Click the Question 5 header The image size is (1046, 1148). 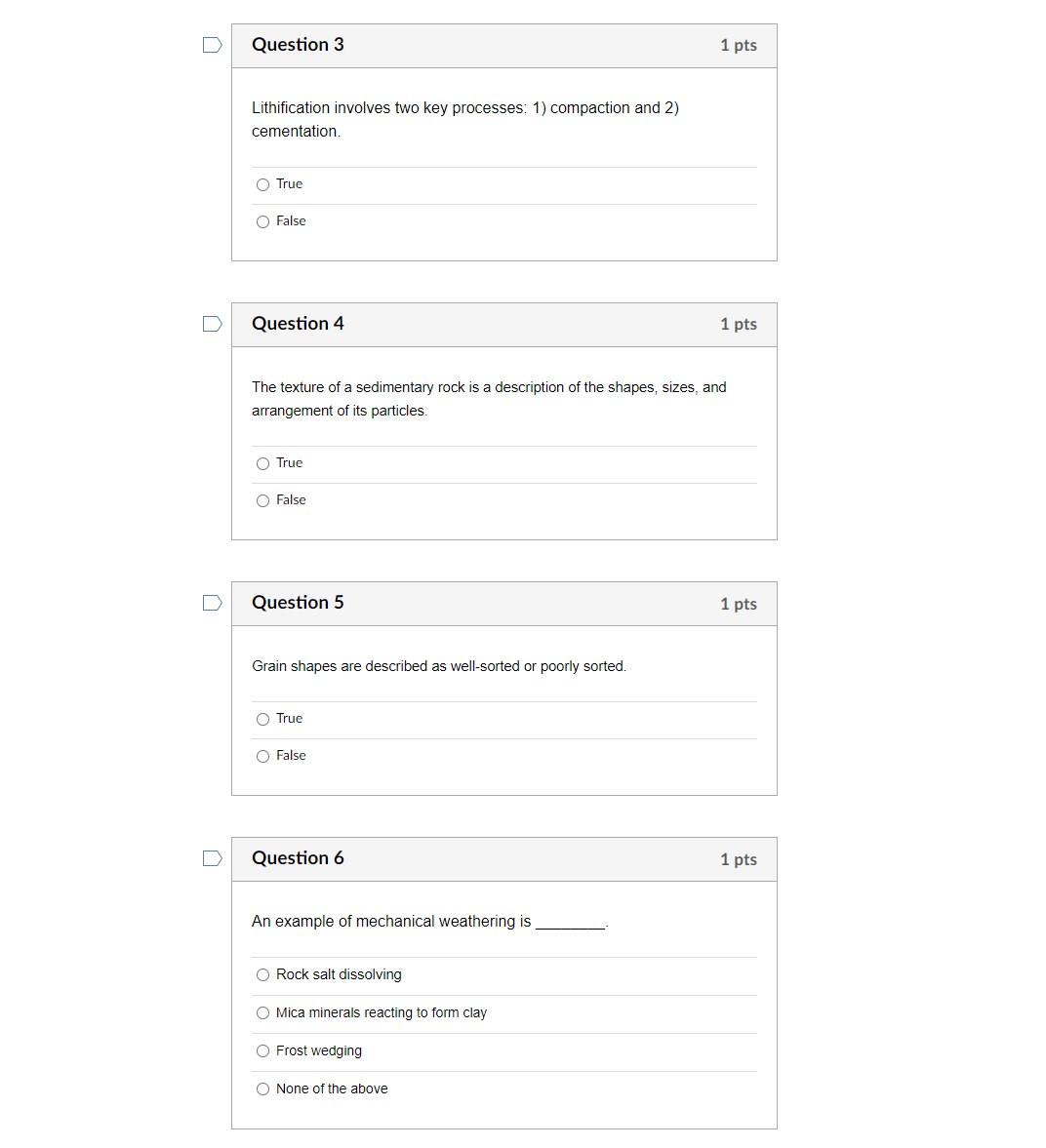(x=298, y=603)
